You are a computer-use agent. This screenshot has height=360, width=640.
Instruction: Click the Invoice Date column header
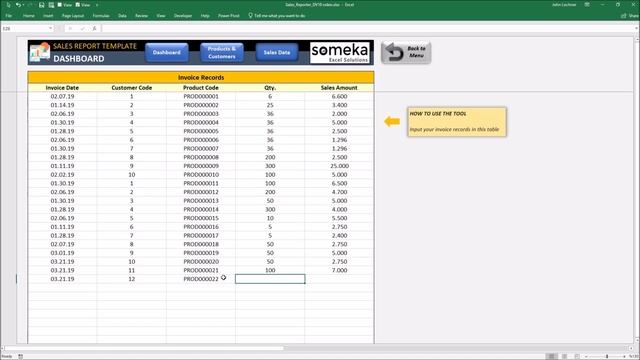(x=62, y=88)
